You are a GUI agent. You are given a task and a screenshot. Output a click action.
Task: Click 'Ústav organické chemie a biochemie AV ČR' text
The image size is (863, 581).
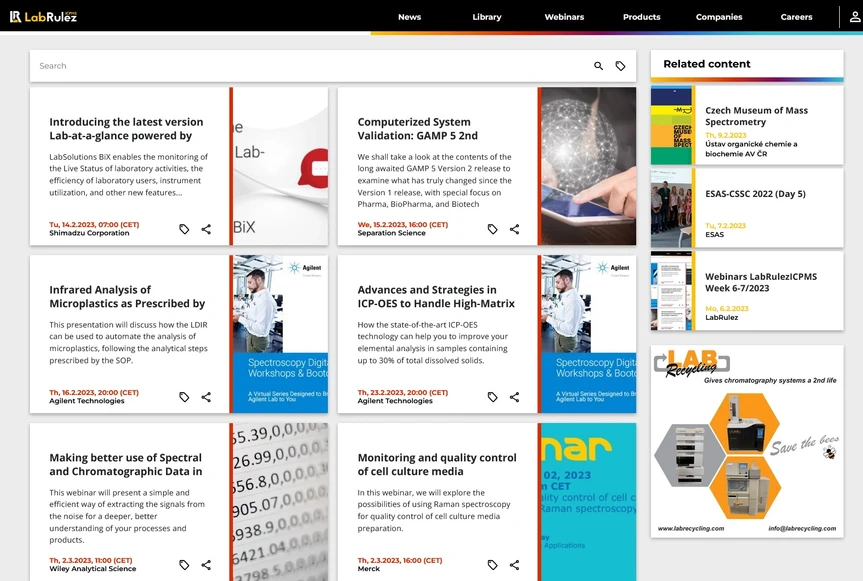[x=751, y=149]
